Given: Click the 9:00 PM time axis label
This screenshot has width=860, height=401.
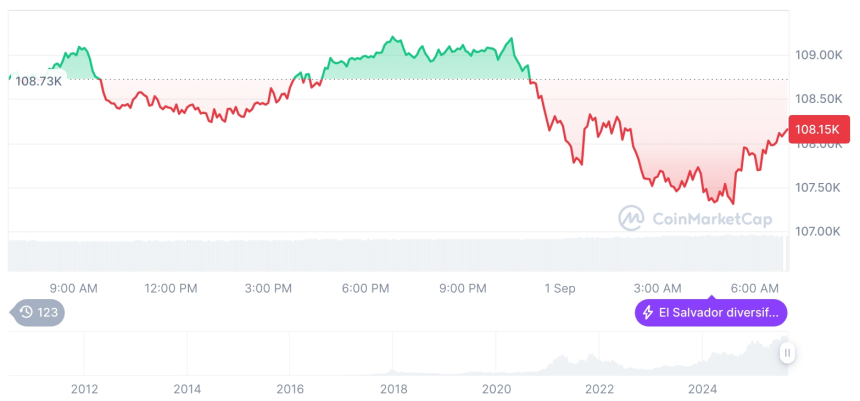Looking at the screenshot, I should [x=462, y=288].
